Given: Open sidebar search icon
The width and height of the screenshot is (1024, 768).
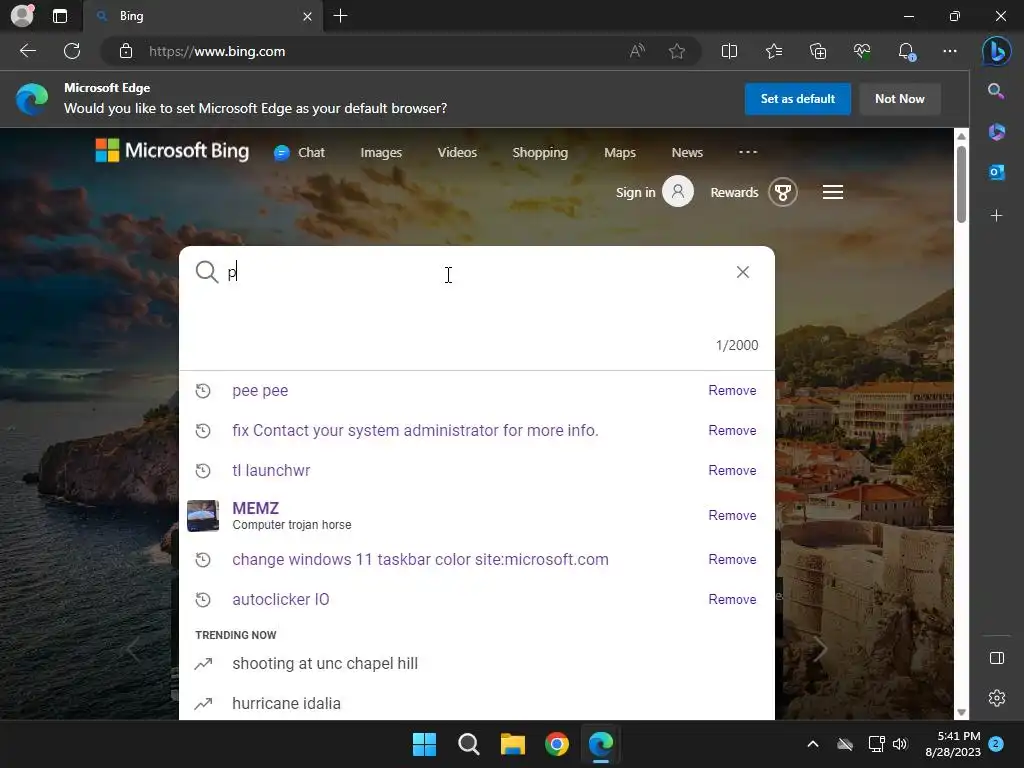Looking at the screenshot, I should (996, 91).
